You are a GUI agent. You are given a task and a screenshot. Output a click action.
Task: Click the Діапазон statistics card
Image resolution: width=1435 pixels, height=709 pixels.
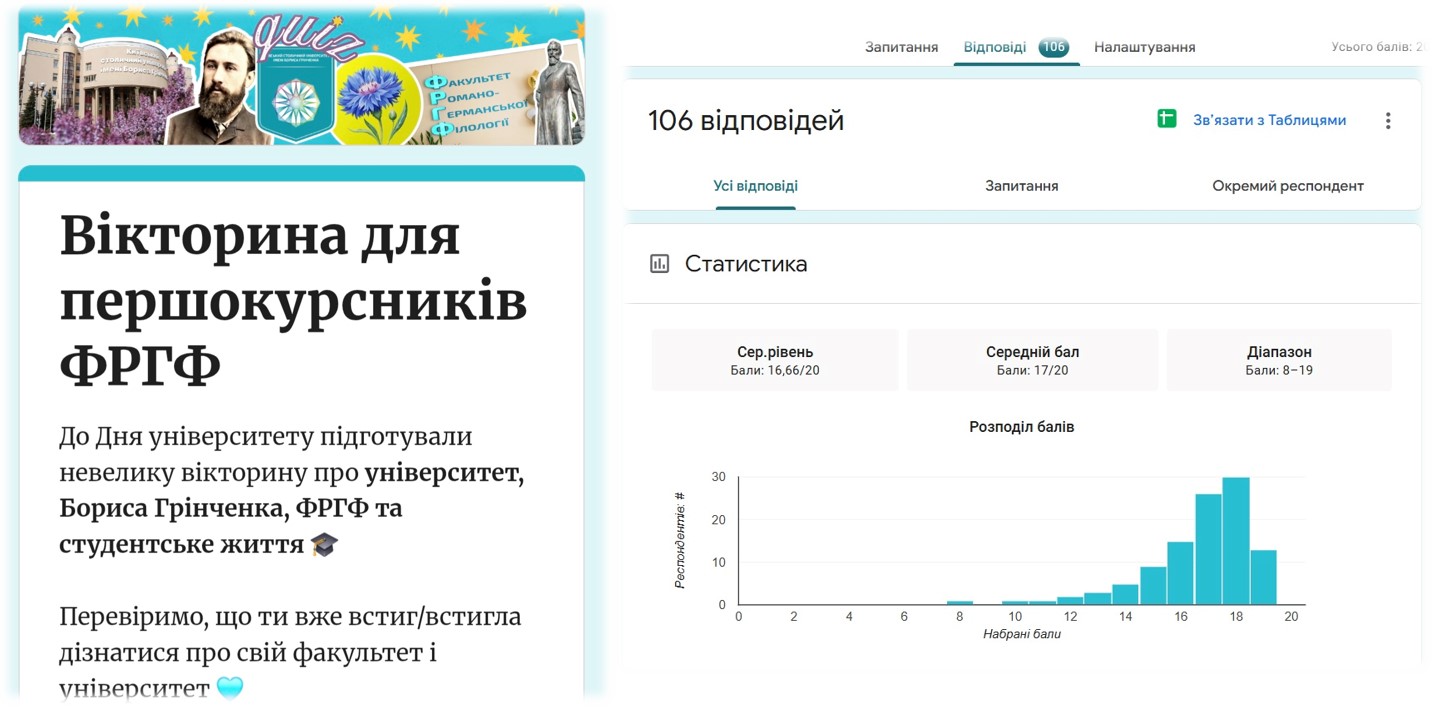coord(1279,360)
